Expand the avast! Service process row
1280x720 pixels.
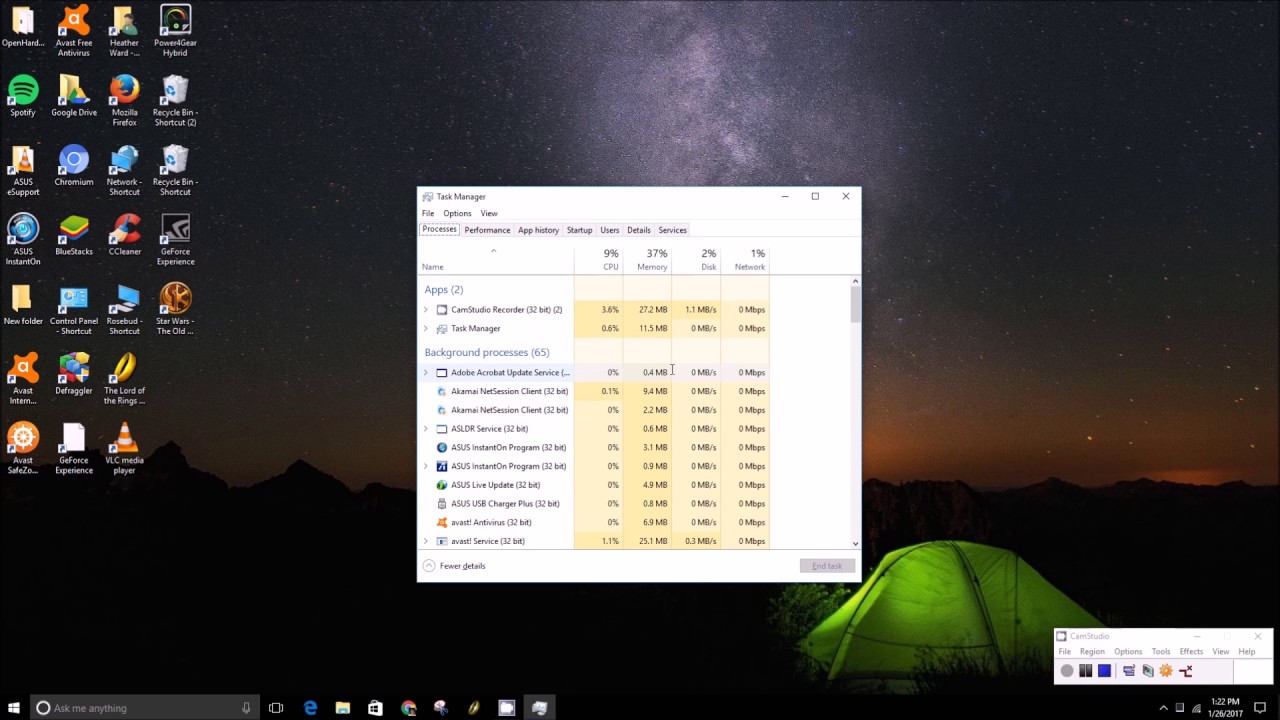426,541
